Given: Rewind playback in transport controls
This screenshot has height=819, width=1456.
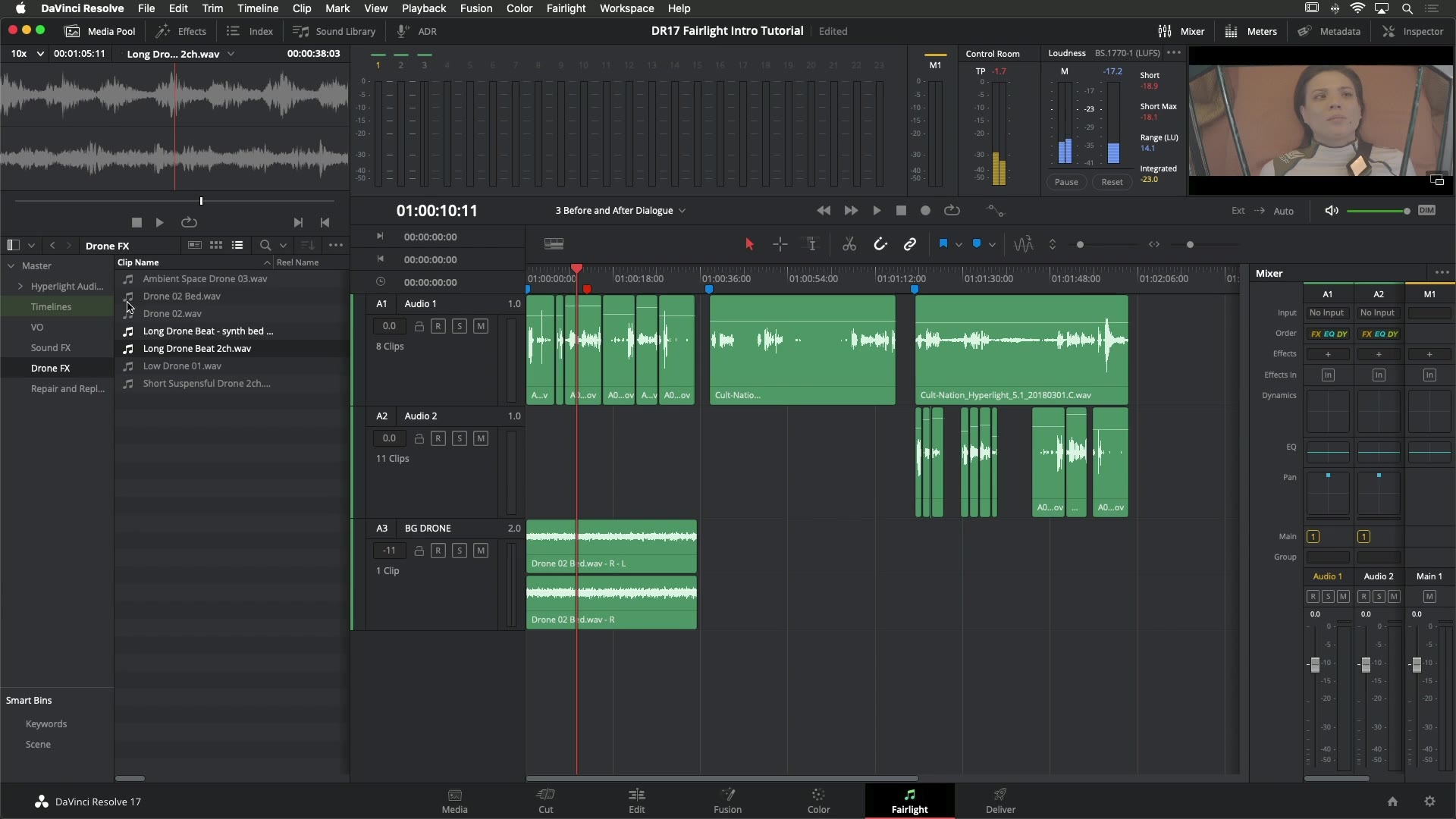Looking at the screenshot, I should pyautogui.click(x=824, y=211).
